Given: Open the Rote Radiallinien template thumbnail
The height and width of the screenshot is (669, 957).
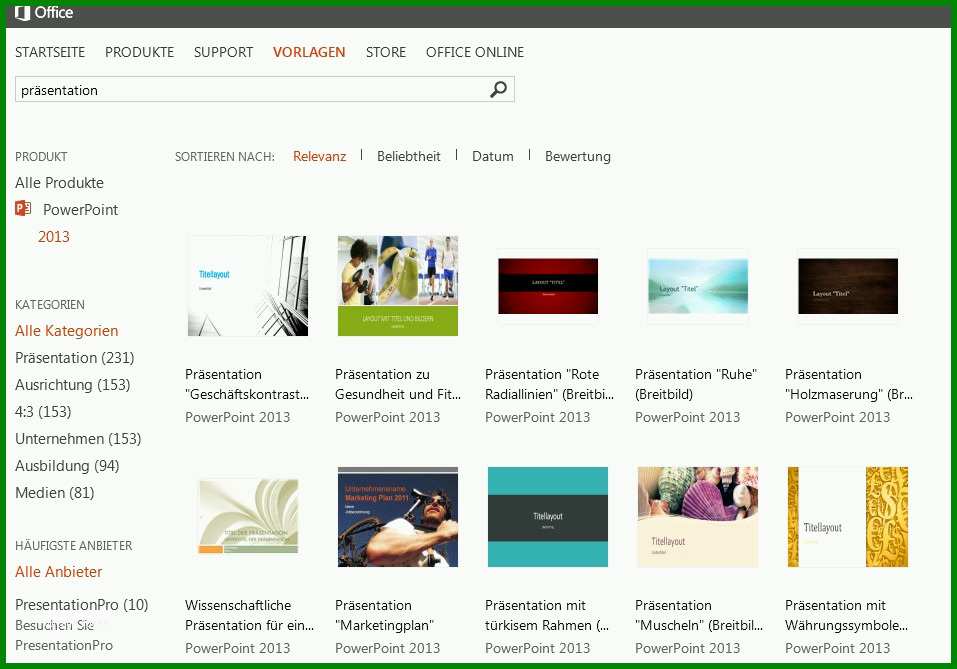Looking at the screenshot, I should tap(548, 286).
